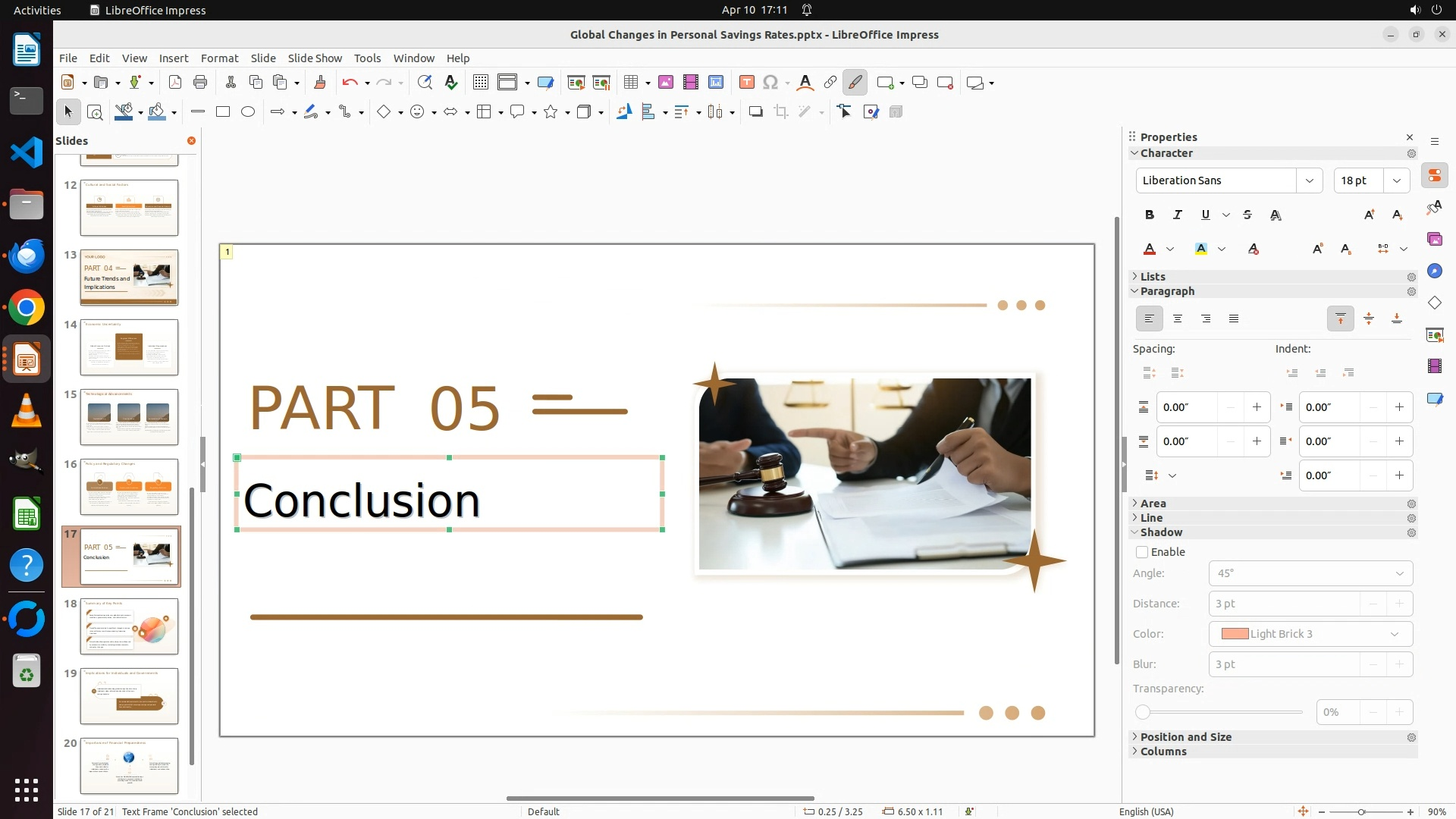Image resolution: width=1456 pixels, height=819 pixels.
Task: Expand the Area properties section
Action: tap(1153, 504)
